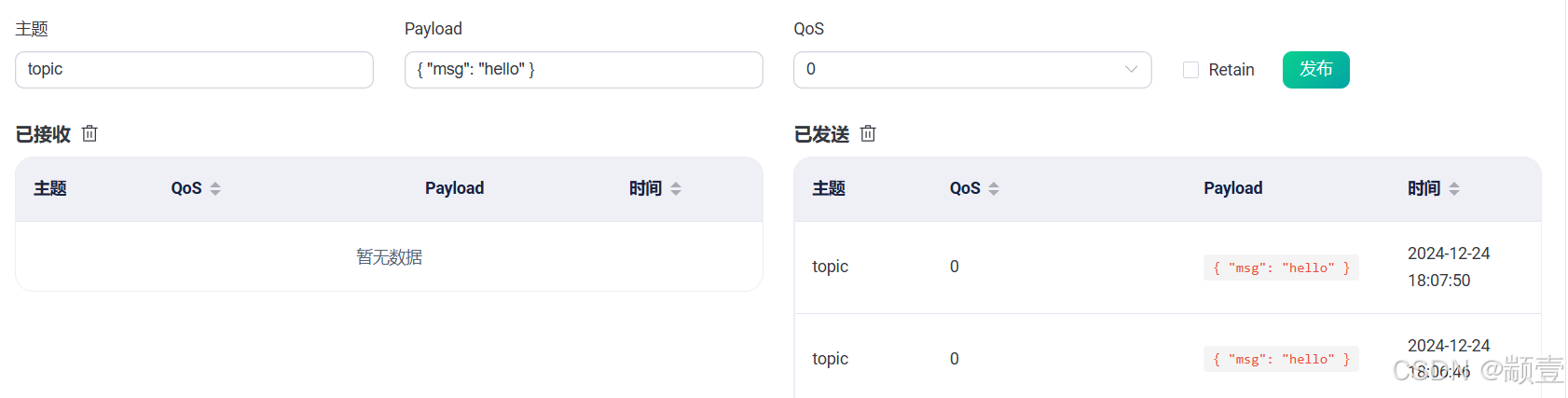Select first sent payload code snippet
Screen dimensions: 1568x398
tap(1281, 268)
